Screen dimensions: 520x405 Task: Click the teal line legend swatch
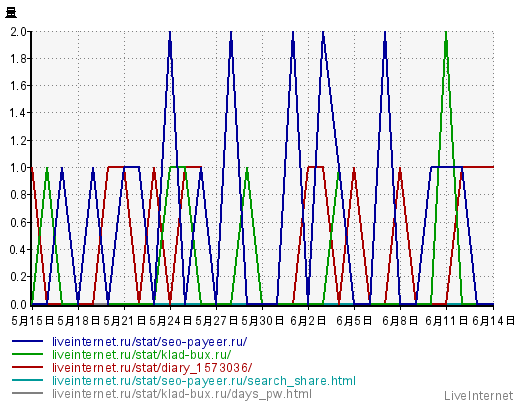tap(27, 380)
